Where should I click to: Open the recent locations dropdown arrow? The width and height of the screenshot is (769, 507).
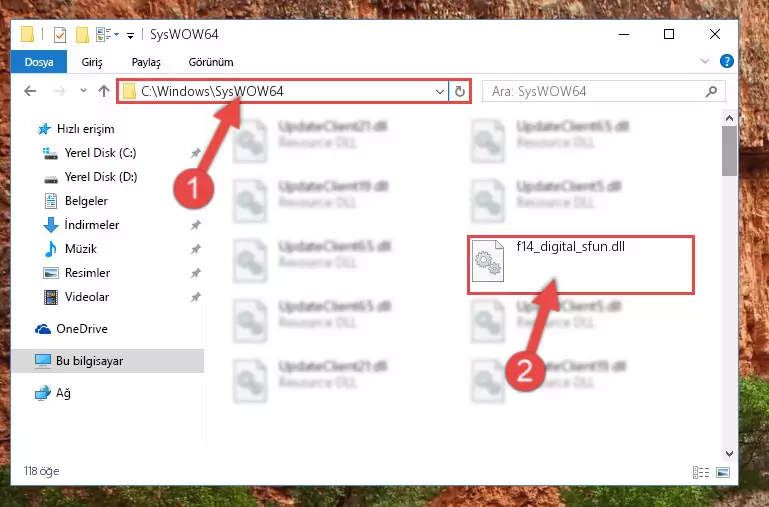pos(83,91)
